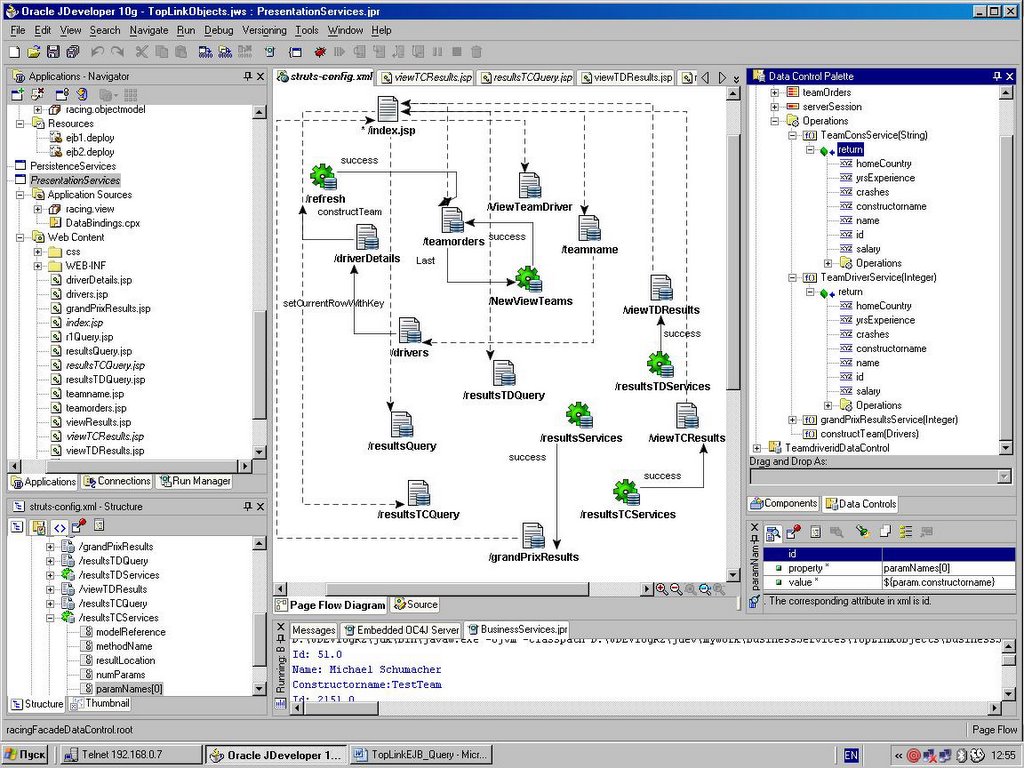This screenshot has height=768, width=1024.
Task: Expand the racing.view package node
Action: point(38,209)
